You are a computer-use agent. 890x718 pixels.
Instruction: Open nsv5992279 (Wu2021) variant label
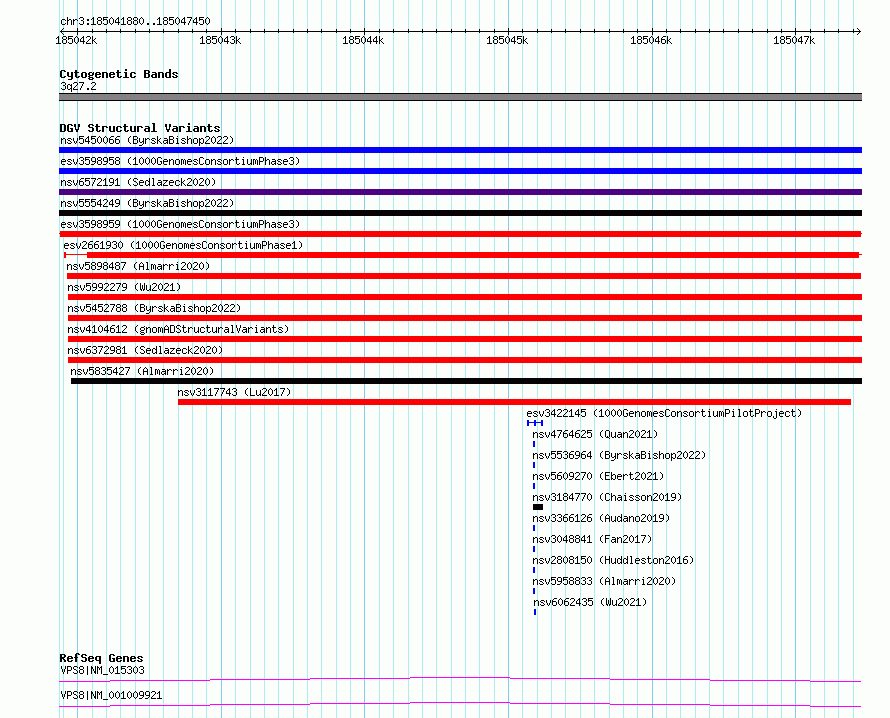coord(124,287)
